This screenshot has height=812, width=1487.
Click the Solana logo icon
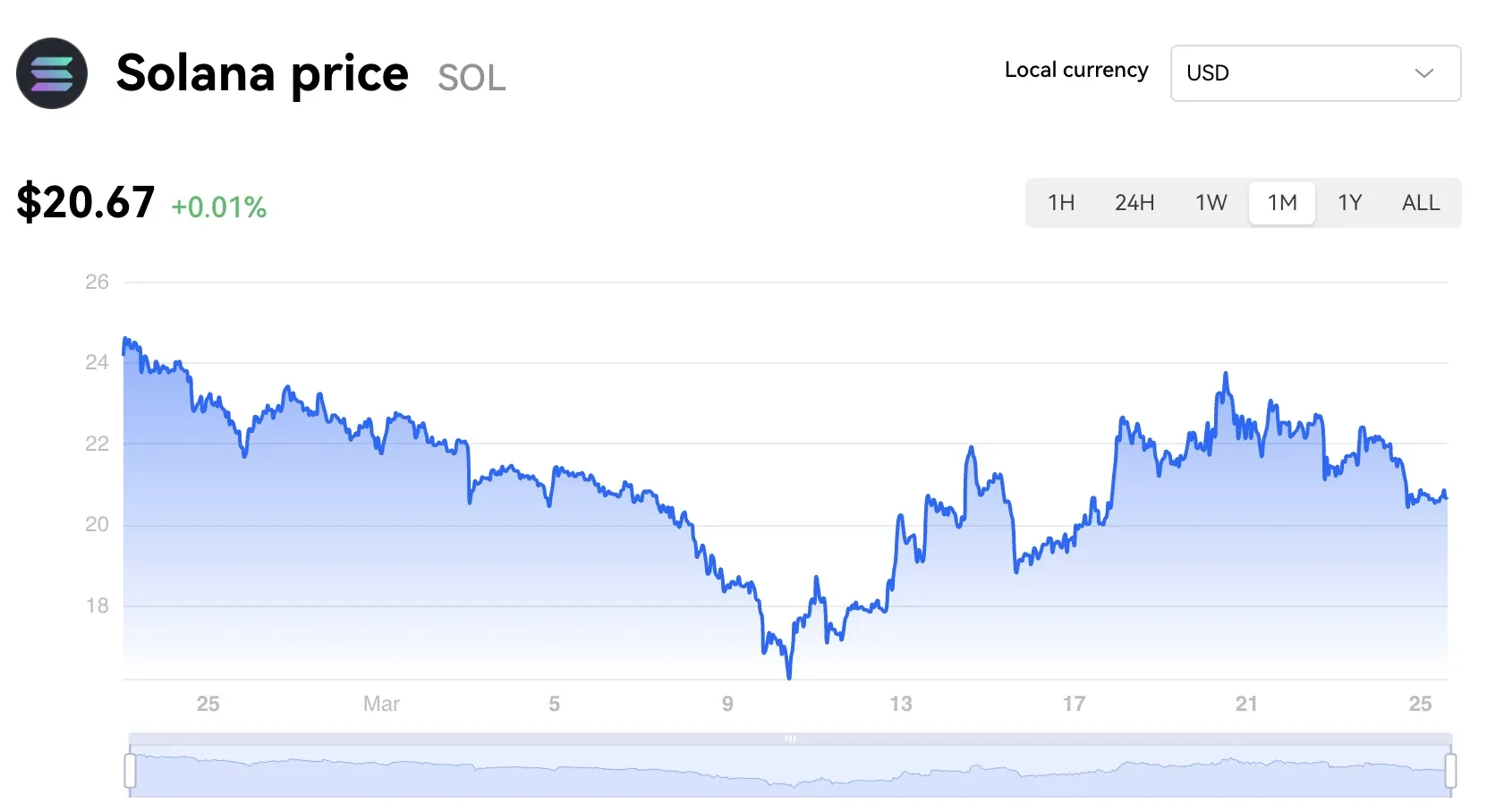coord(52,73)
